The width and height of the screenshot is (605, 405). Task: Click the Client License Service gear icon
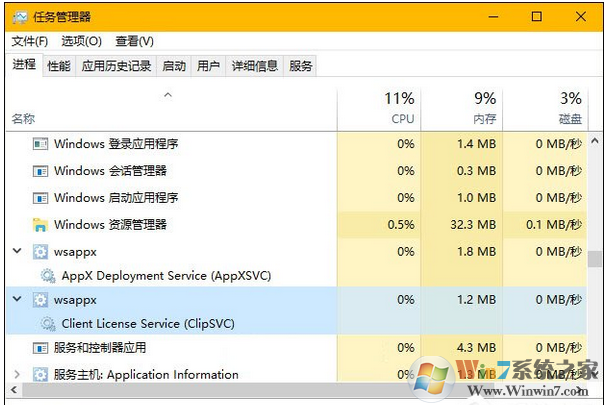click(x=48, y=323)
